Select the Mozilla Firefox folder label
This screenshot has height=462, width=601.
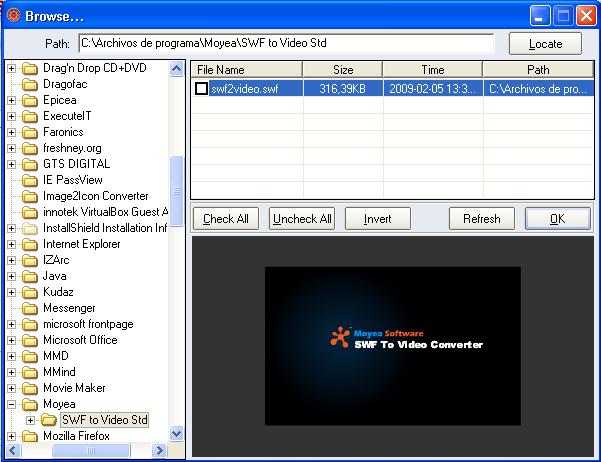coord(76,436)
